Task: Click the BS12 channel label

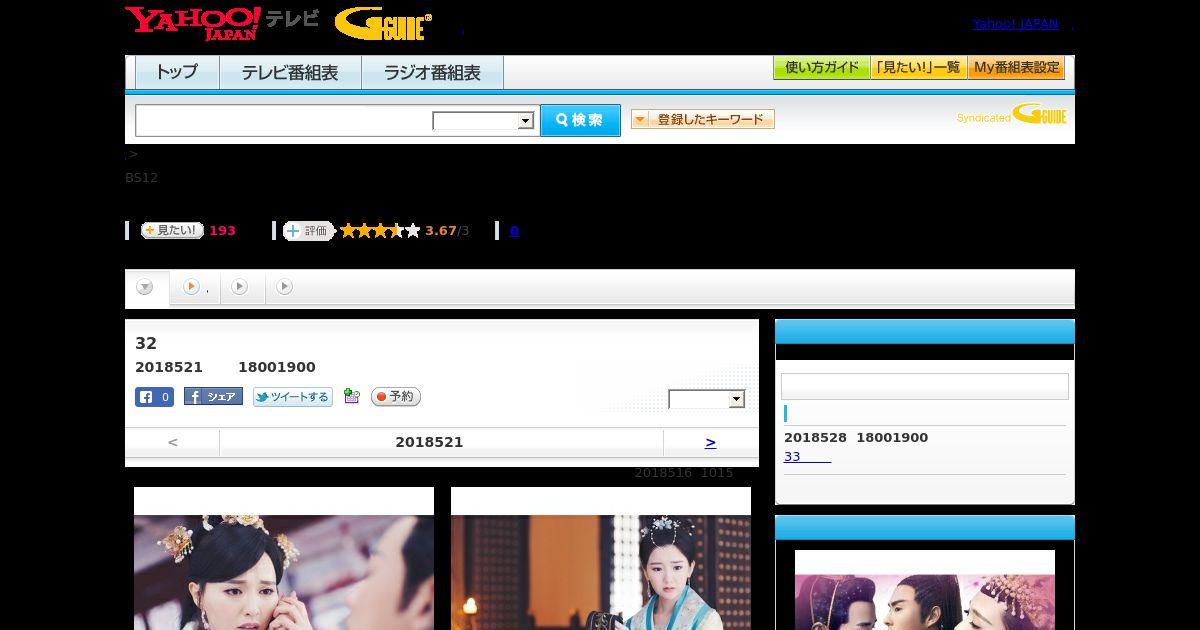Action: [x=141, y=178]
